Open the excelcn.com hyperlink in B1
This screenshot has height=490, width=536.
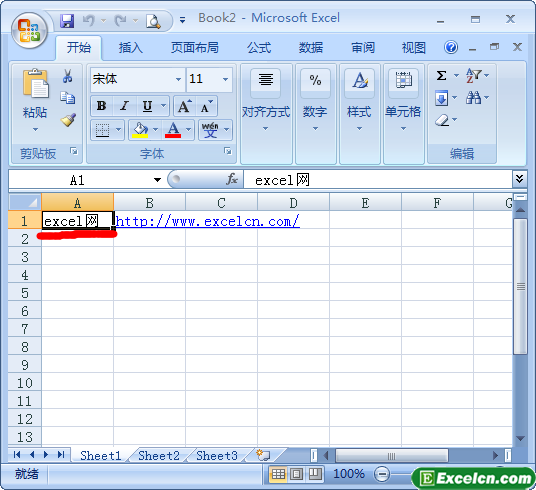(207, 222)
